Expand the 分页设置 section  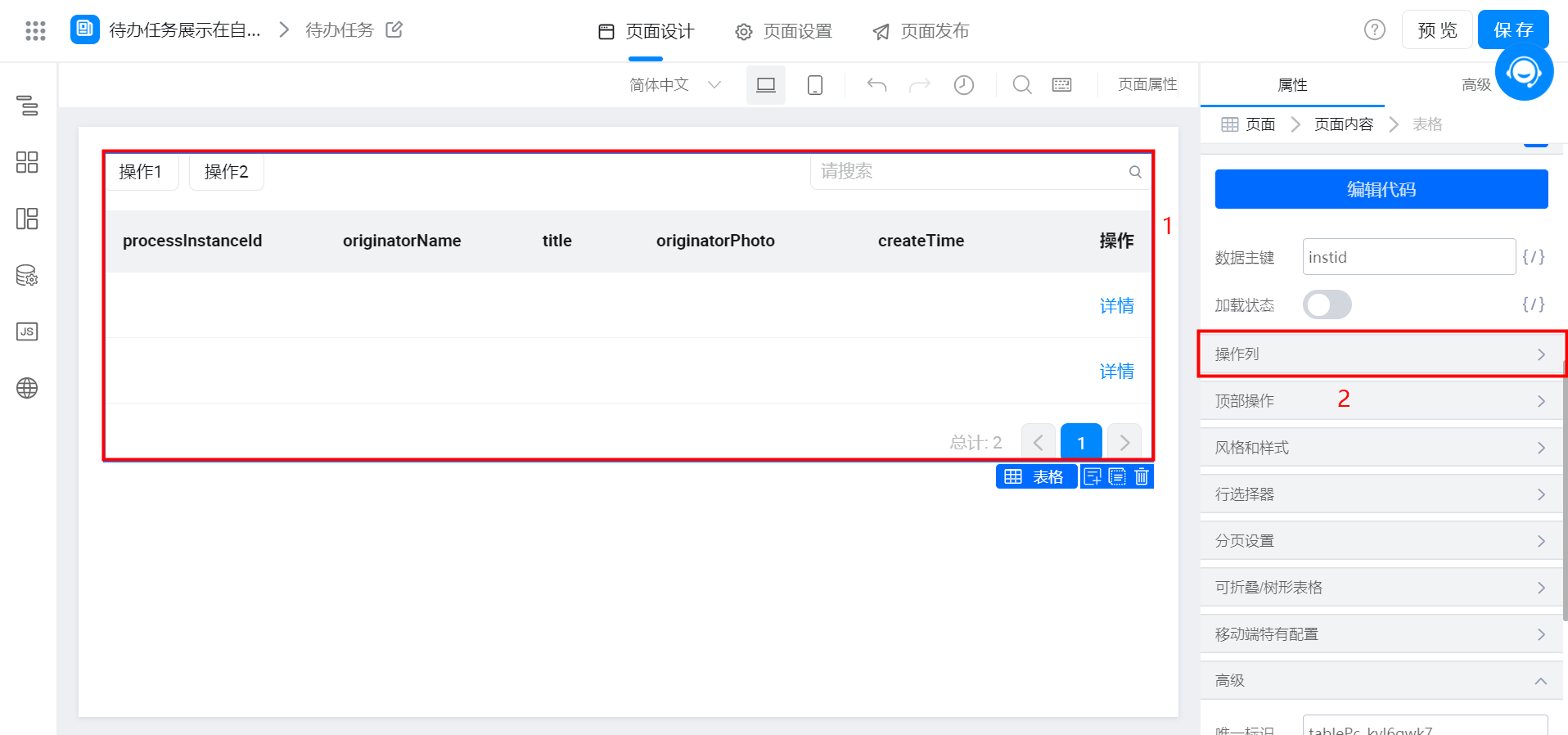coord(1381,541)
